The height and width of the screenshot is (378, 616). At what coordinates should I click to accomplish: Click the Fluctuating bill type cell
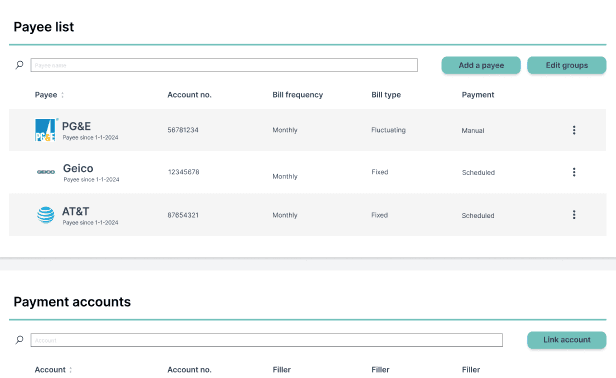click(x=389, y=130)
